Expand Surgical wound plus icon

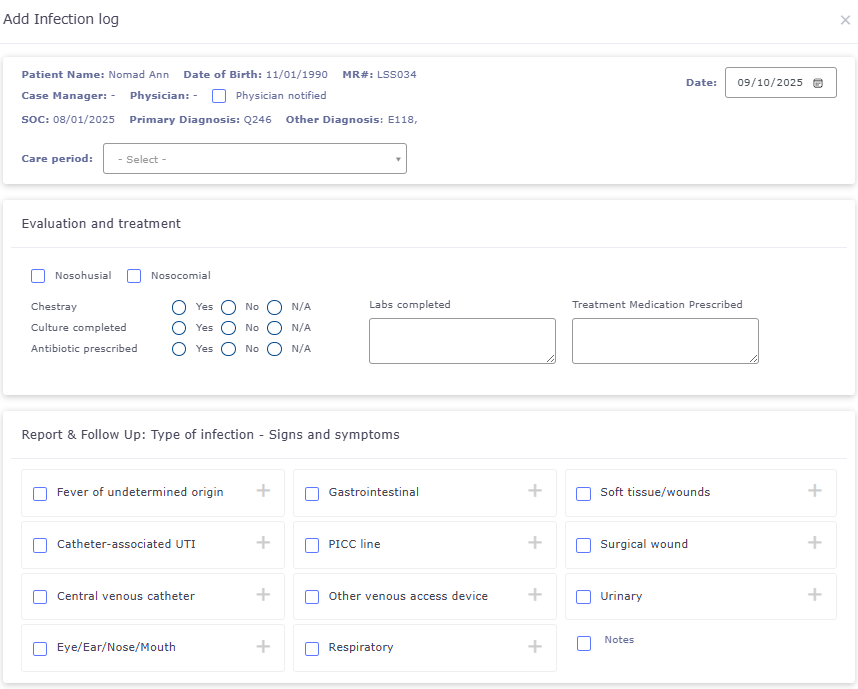pos(814,542)
